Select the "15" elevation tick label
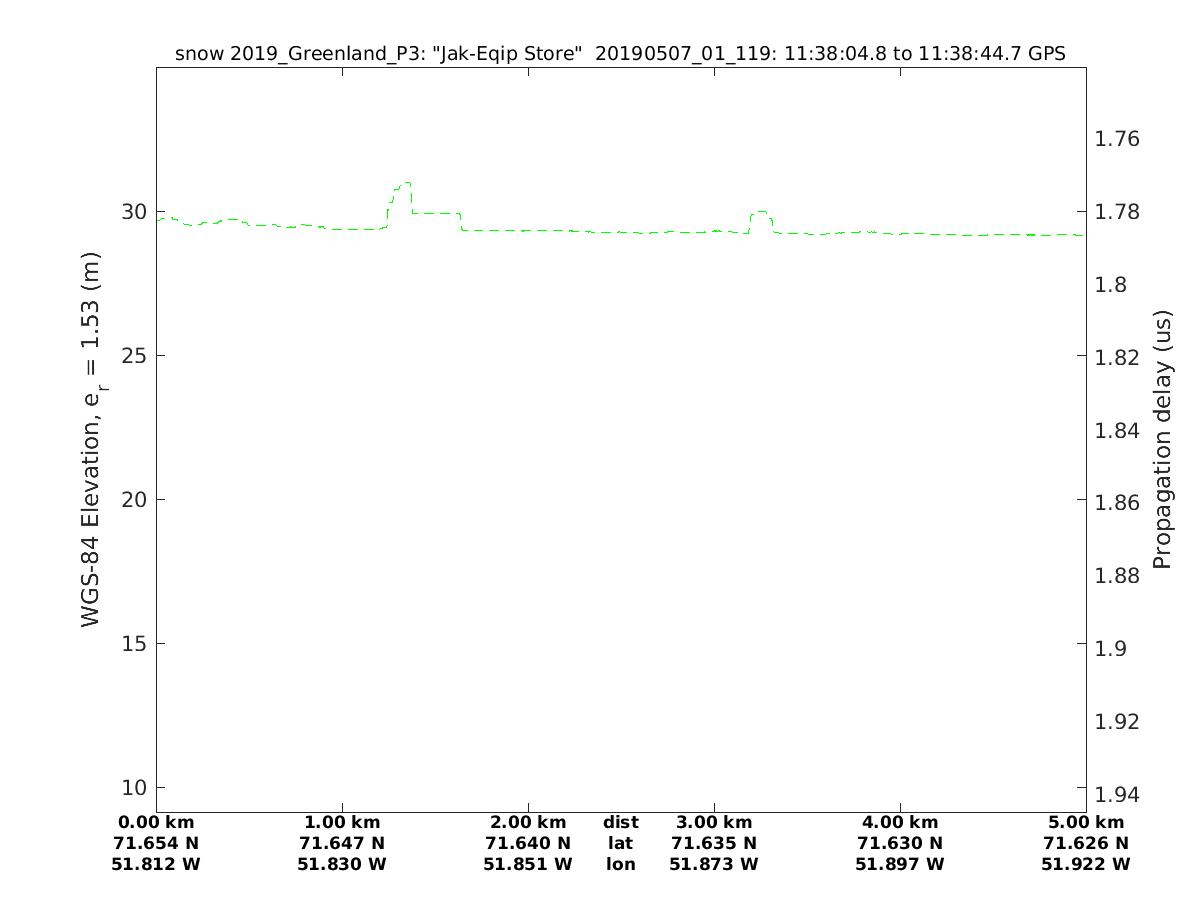This screenshot has width=1200, height=900. pos(134,643)
